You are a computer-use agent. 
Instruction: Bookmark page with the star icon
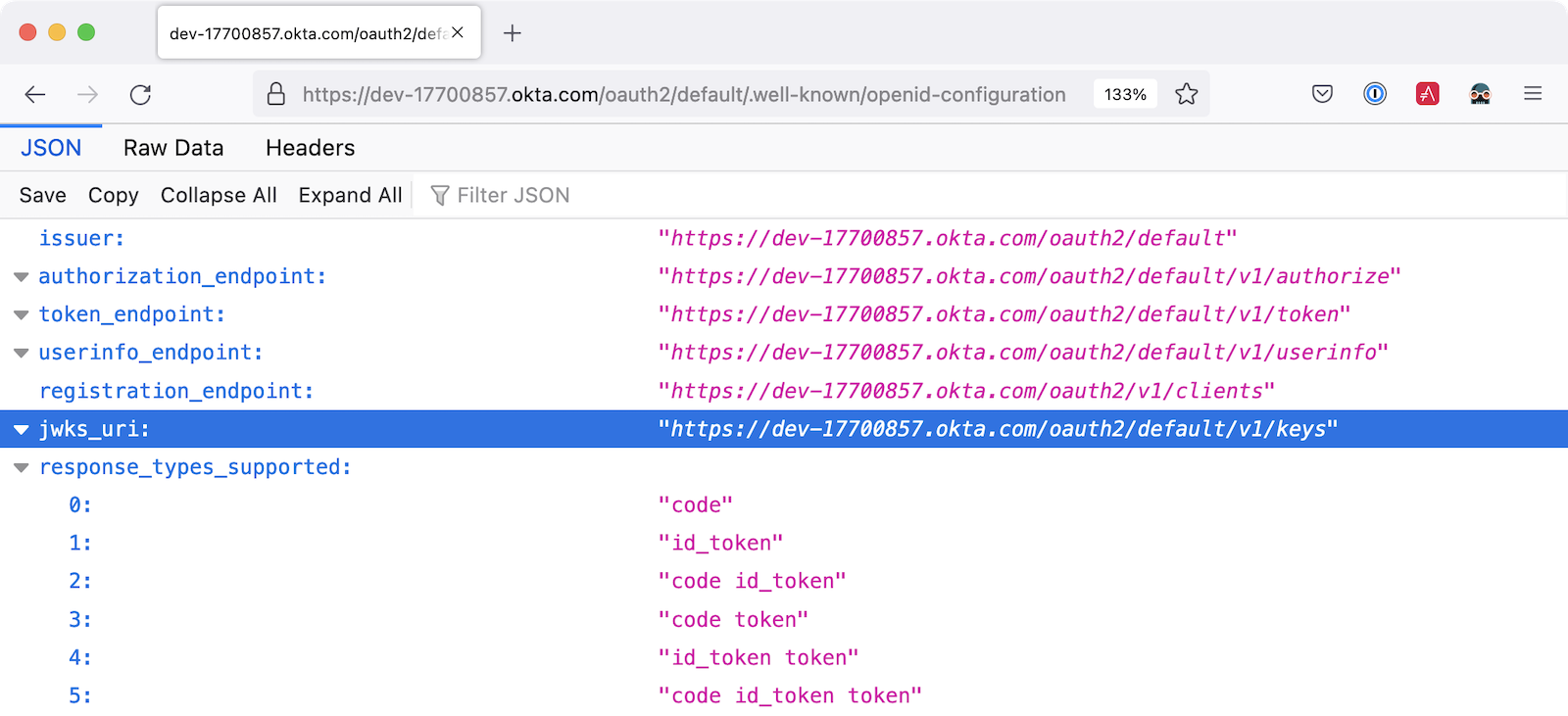[1186, 94]
